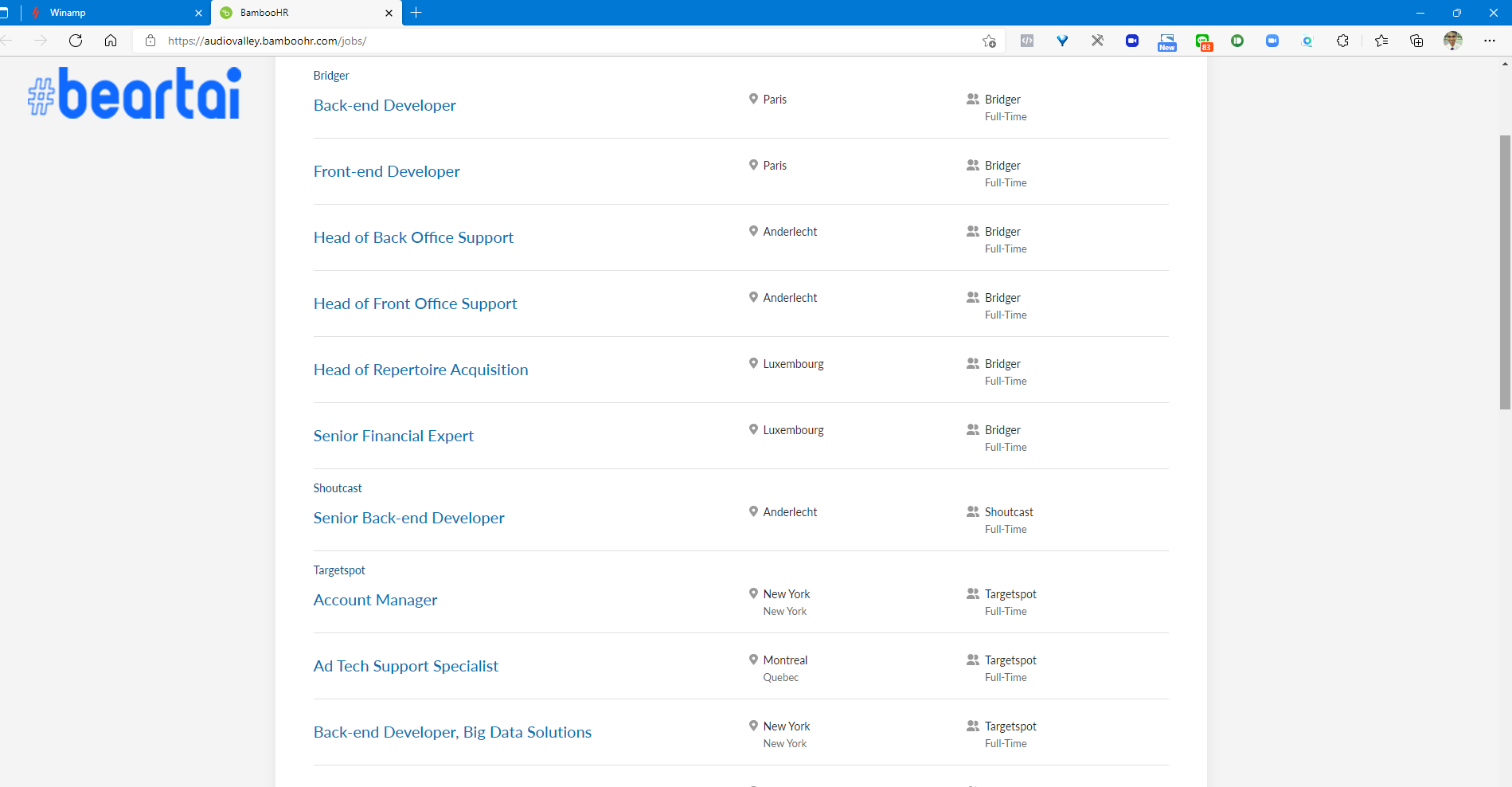The height and width of the screenshot is (787, 1512).
Task: Open the browser profile avatar
Action: coord(1453,41)
